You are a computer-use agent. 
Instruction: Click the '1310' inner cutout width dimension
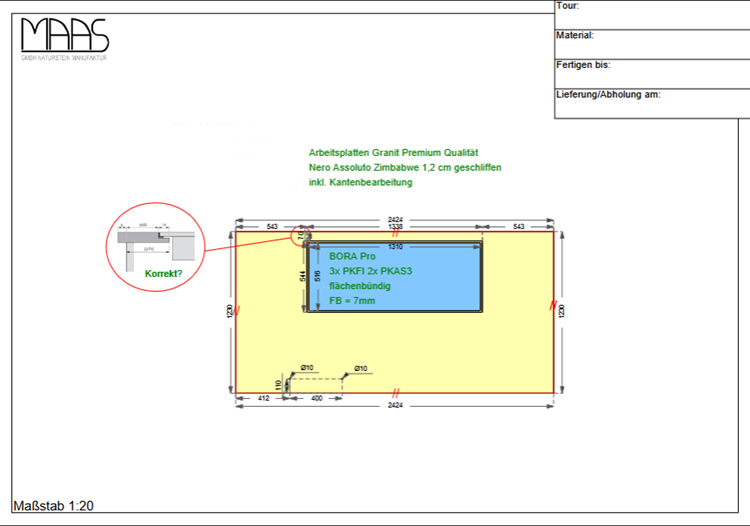(395, 247)
